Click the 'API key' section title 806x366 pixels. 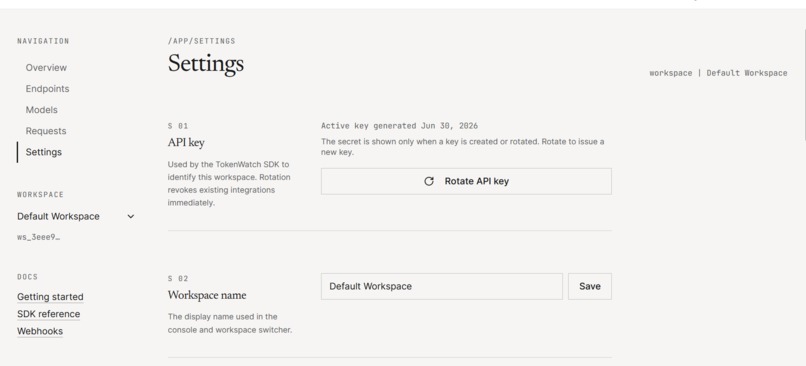coord(186,142)
